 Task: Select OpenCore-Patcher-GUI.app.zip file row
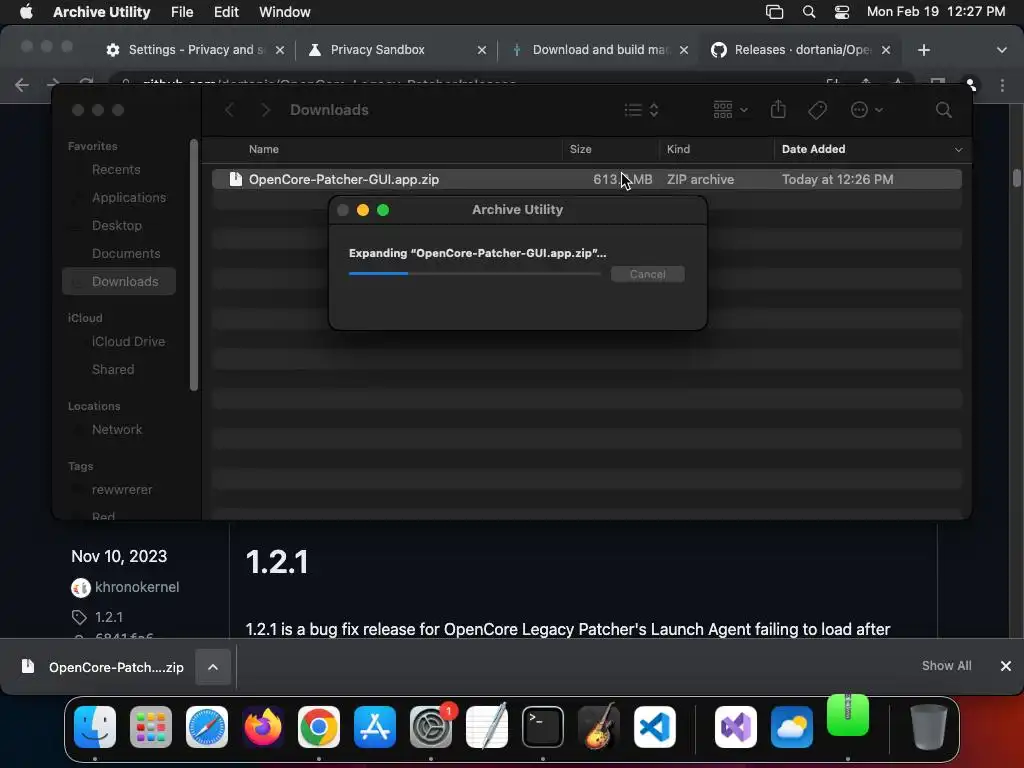586,179
